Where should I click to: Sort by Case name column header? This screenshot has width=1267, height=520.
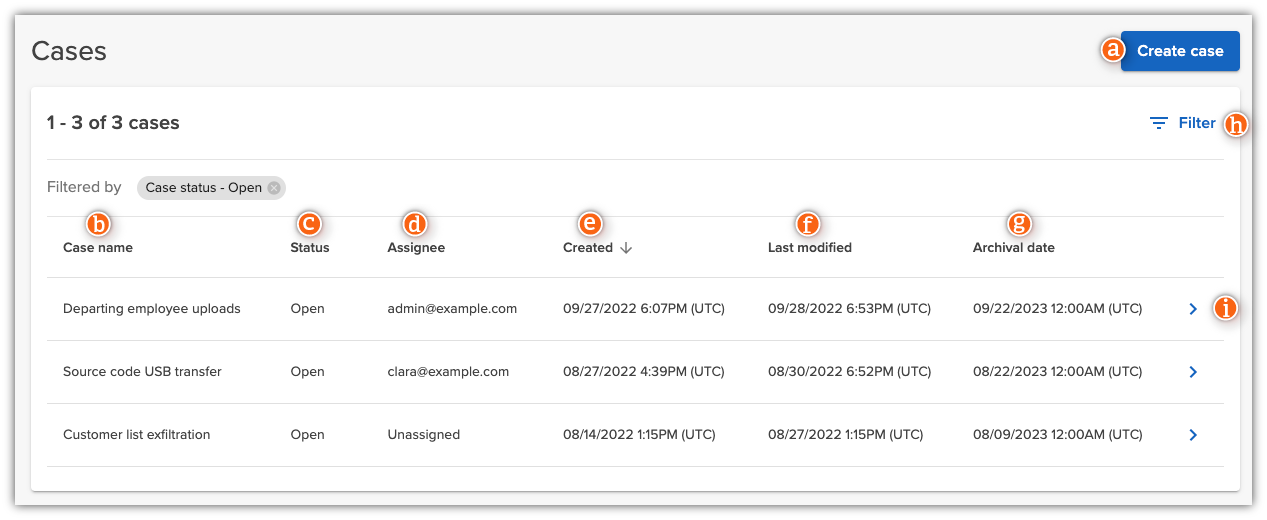98,247
